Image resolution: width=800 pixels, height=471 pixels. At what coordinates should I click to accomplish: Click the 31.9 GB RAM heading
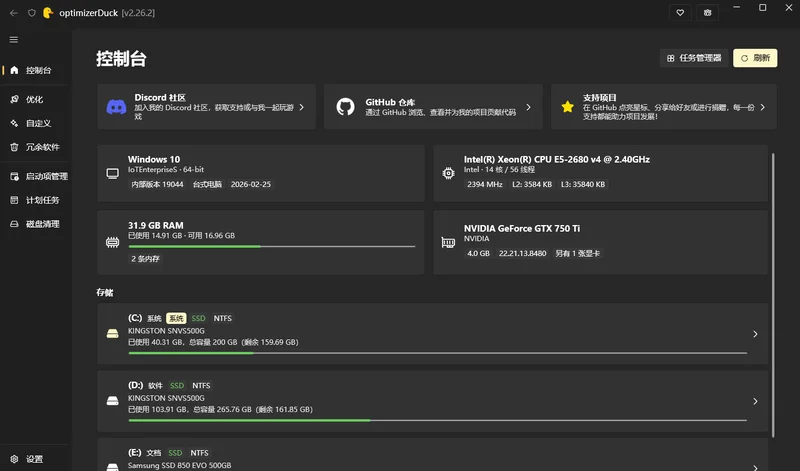(156, 225)
